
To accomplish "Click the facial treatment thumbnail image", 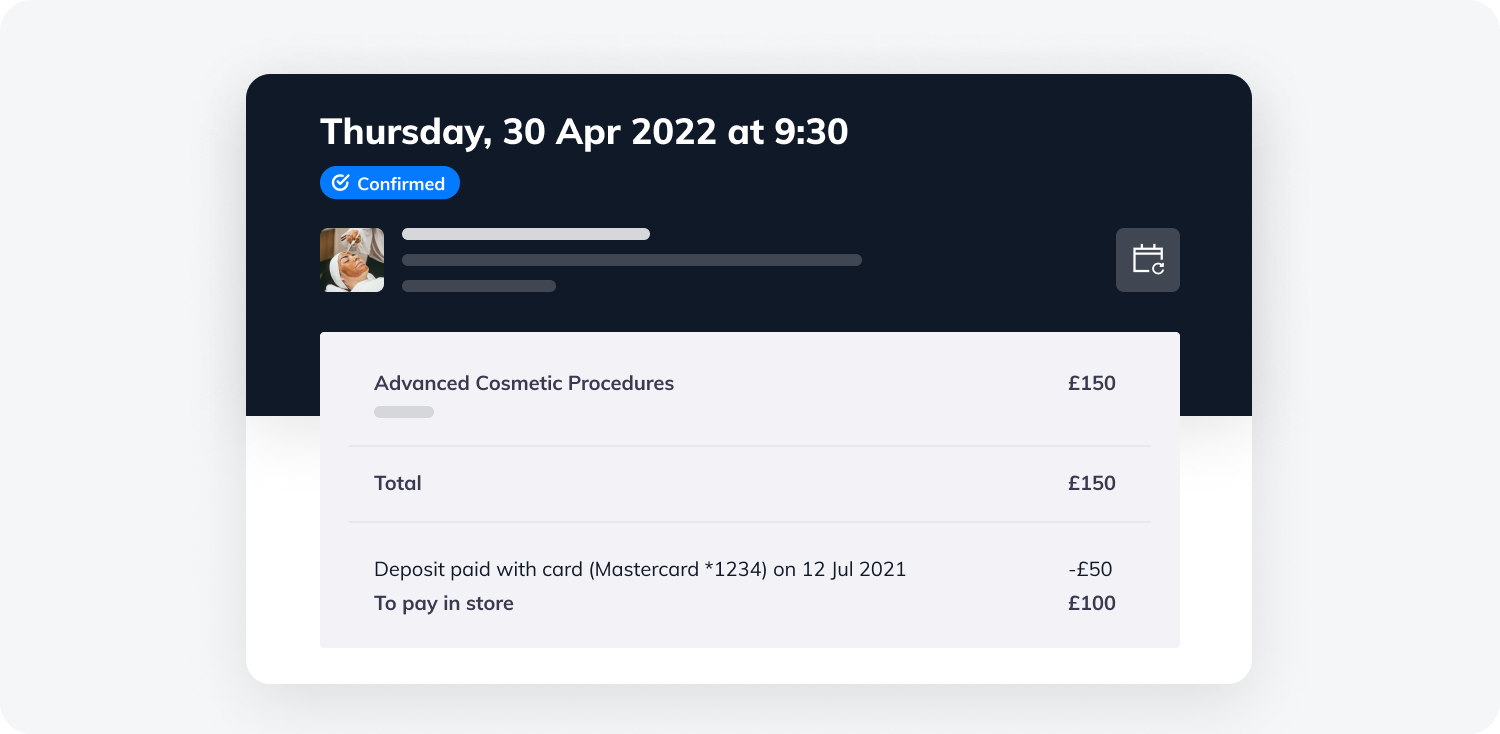I will (351, 259).
